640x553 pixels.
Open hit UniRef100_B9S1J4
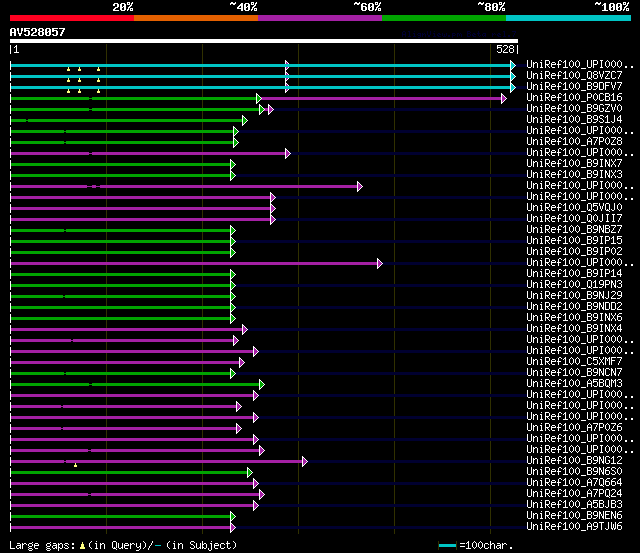[x=574, y=120]
